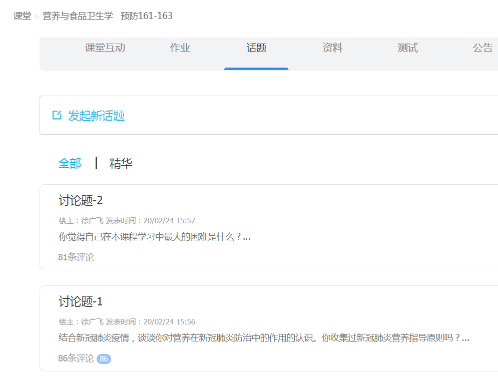Image resolution: width=498 pixels, height=390 pixels.
Task: Select the 话题 tab
Action: (x=256, y=48)
